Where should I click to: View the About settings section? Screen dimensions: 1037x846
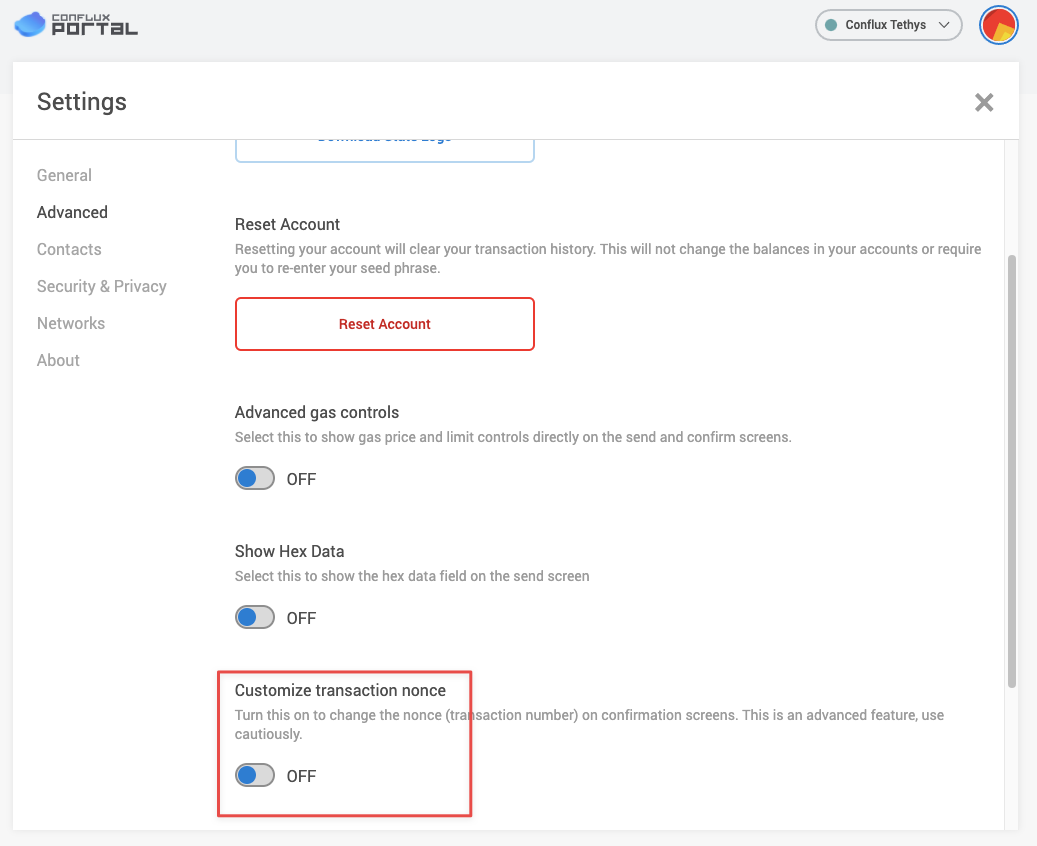pyautogui.click(x=57, y=360)
